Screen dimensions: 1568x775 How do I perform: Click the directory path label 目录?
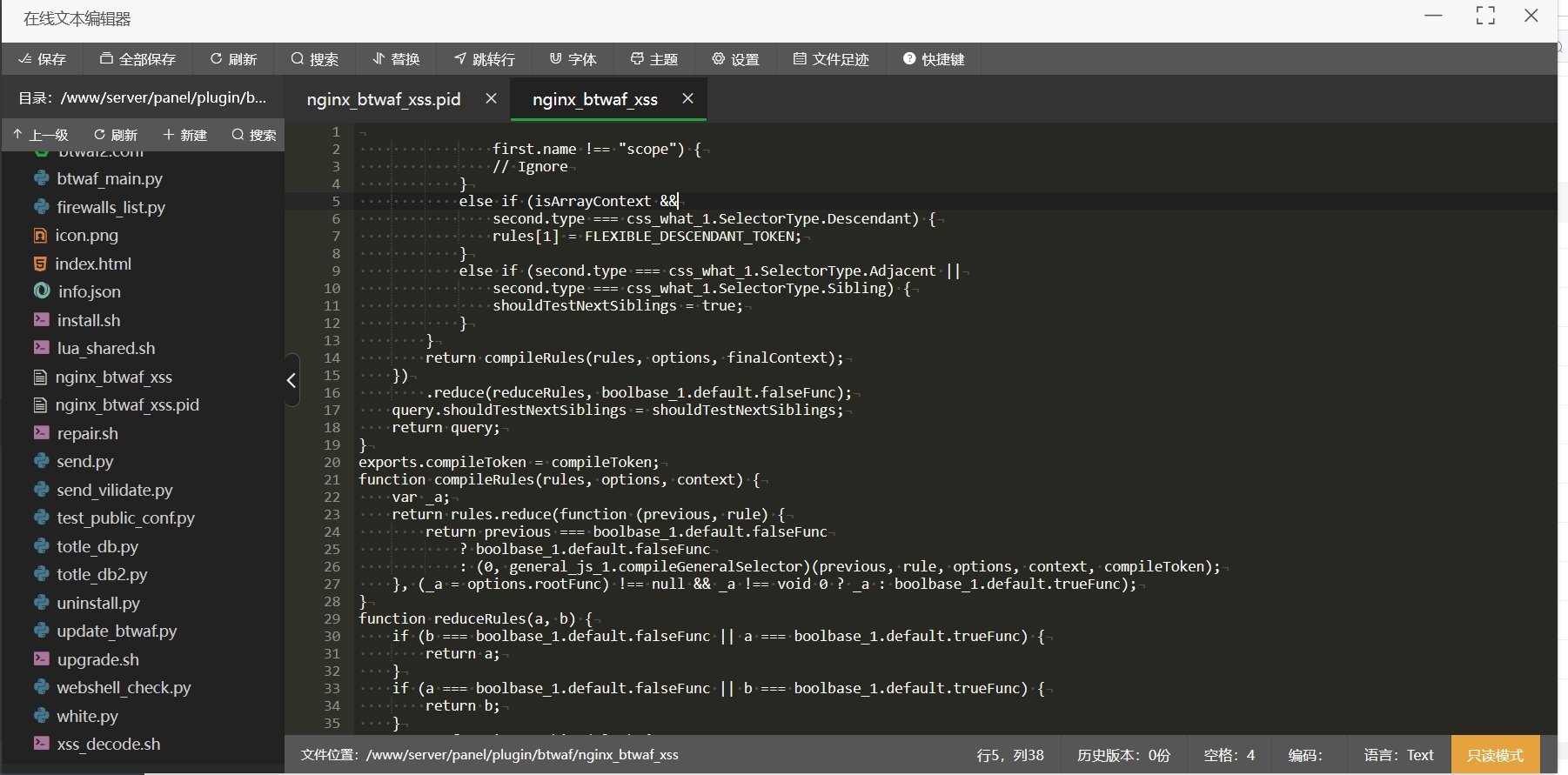point(143,97)
